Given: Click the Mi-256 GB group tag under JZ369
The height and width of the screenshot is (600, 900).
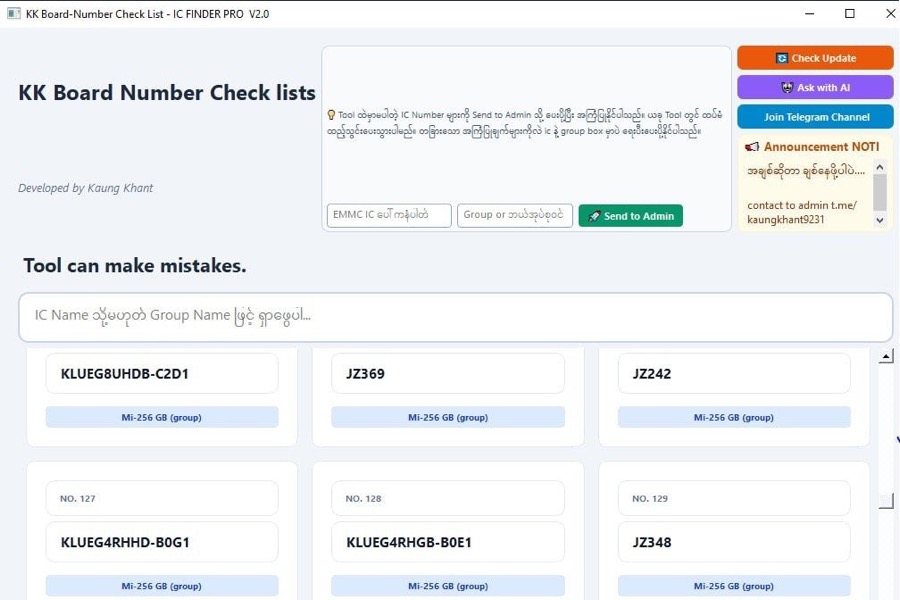Looking at the screenshot, I should (x=448, y=417).
